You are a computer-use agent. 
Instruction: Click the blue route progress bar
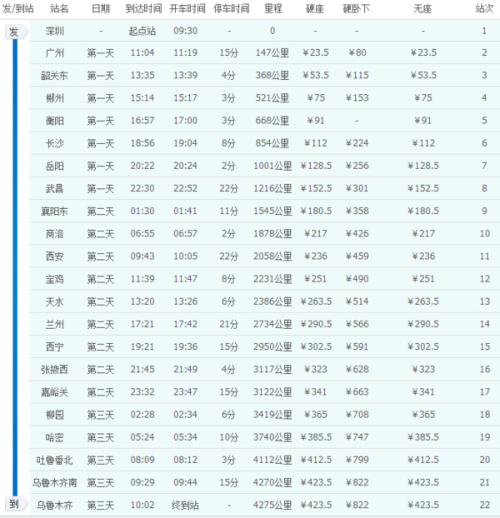click(15, 268)
